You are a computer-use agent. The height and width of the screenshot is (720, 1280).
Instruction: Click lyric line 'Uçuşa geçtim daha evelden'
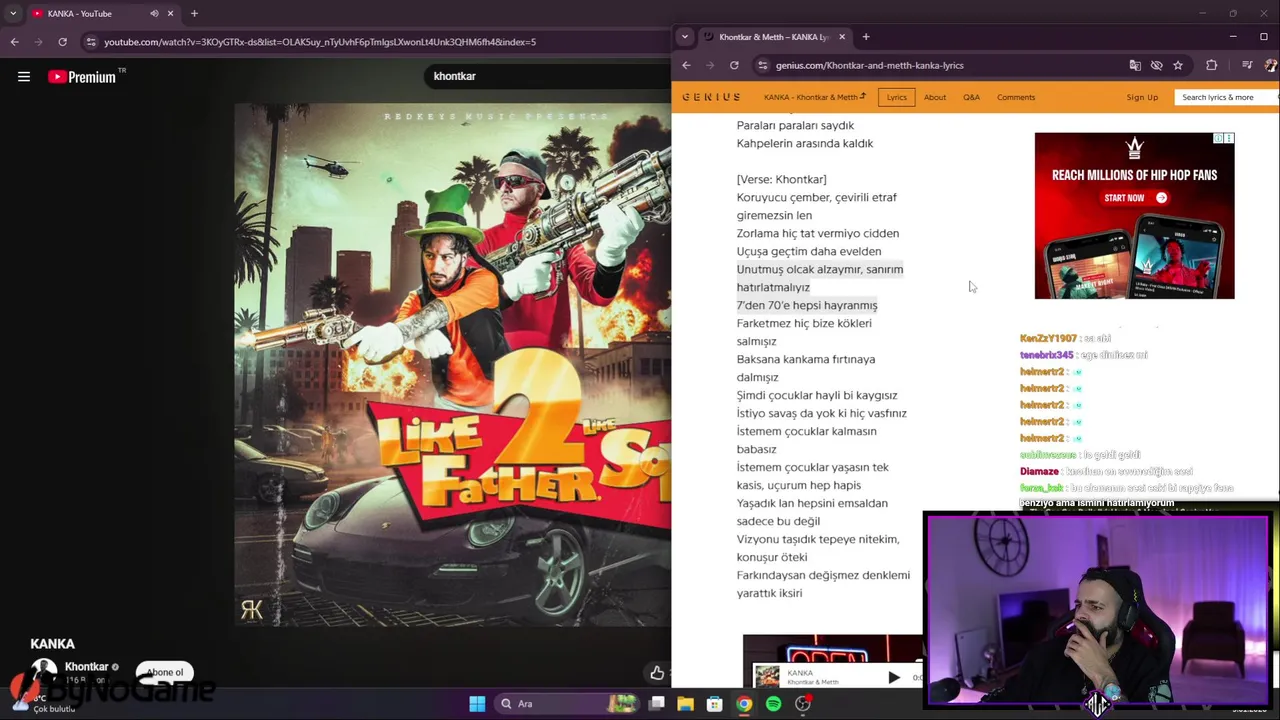(809, 251)
